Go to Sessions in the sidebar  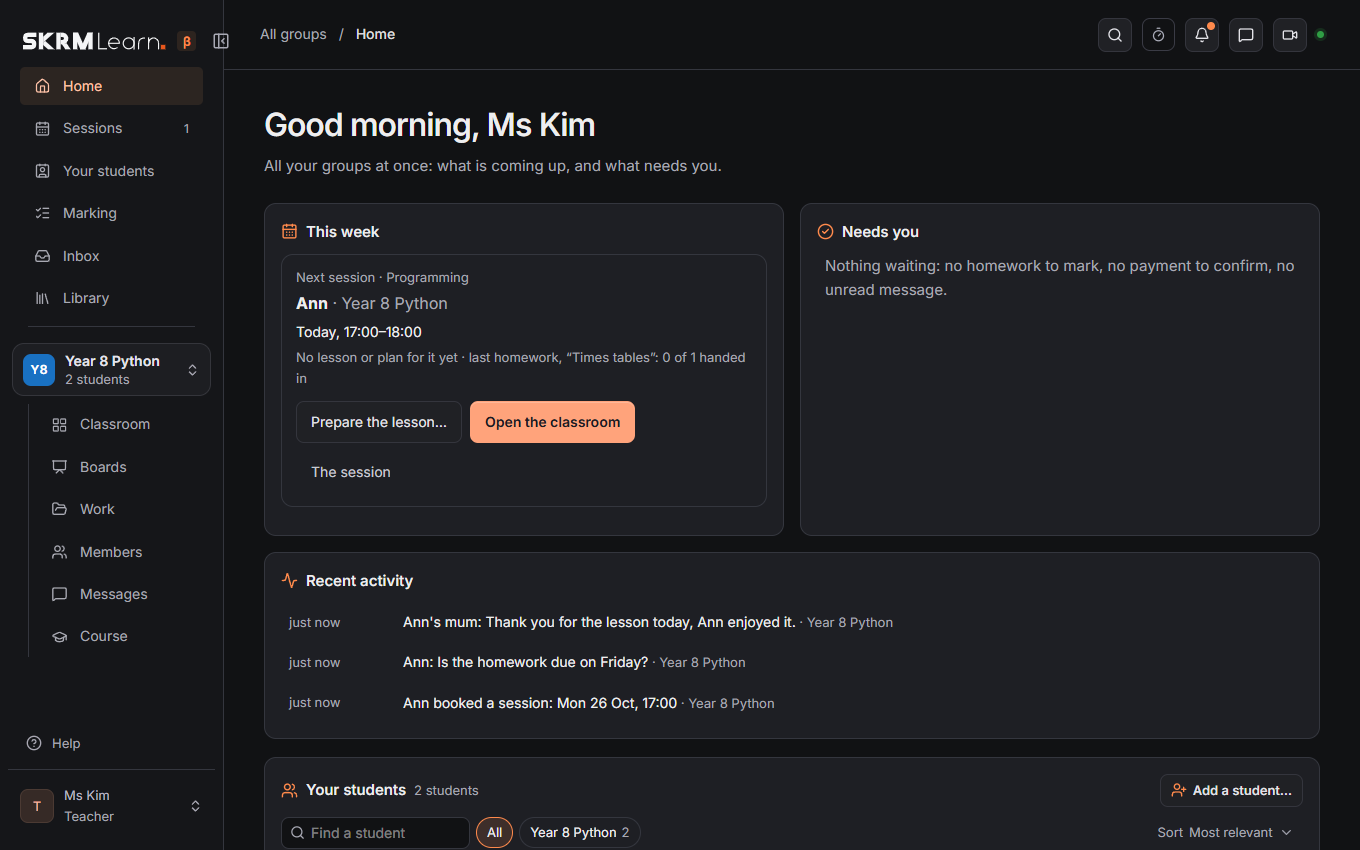(x=111, y=128)
